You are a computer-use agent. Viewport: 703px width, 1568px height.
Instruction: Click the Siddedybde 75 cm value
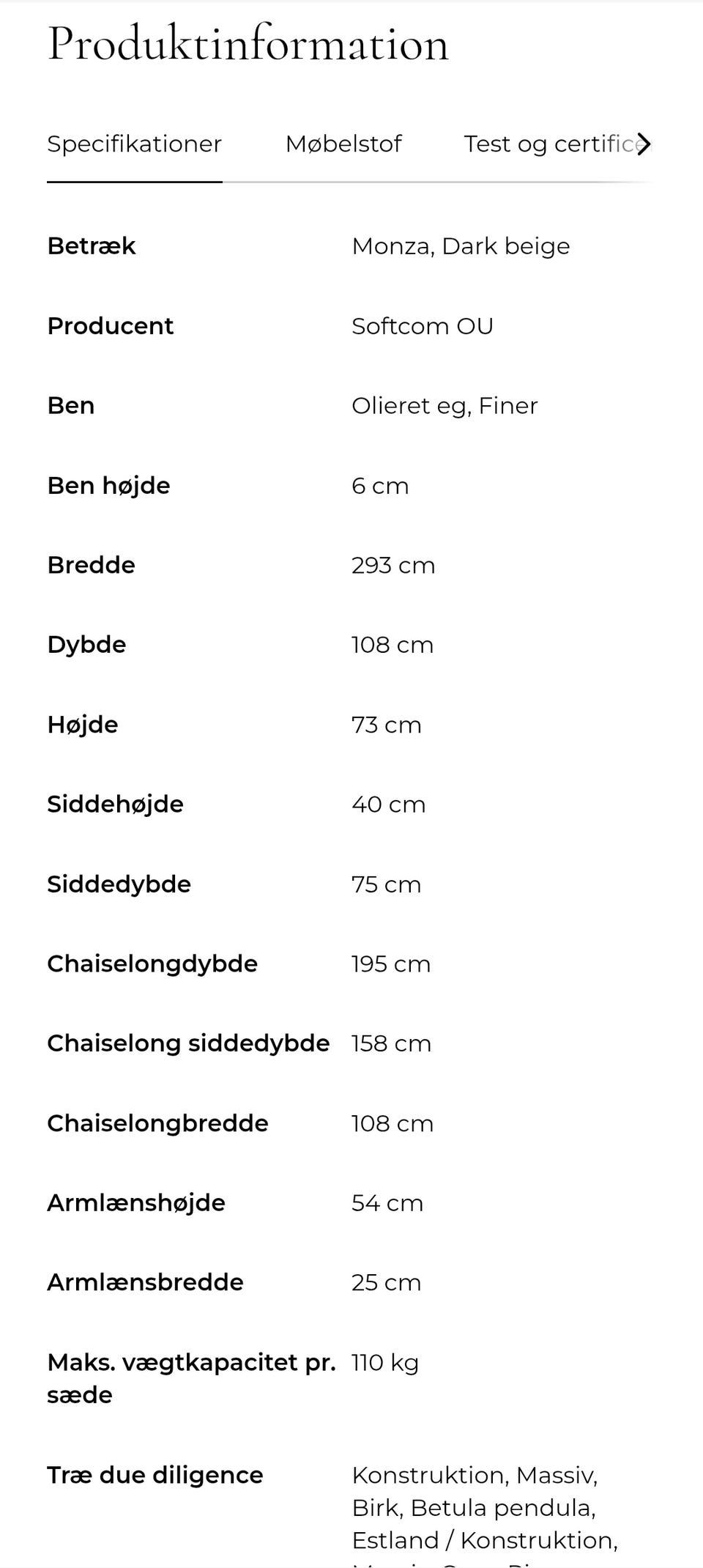click(x=386, y=884)
